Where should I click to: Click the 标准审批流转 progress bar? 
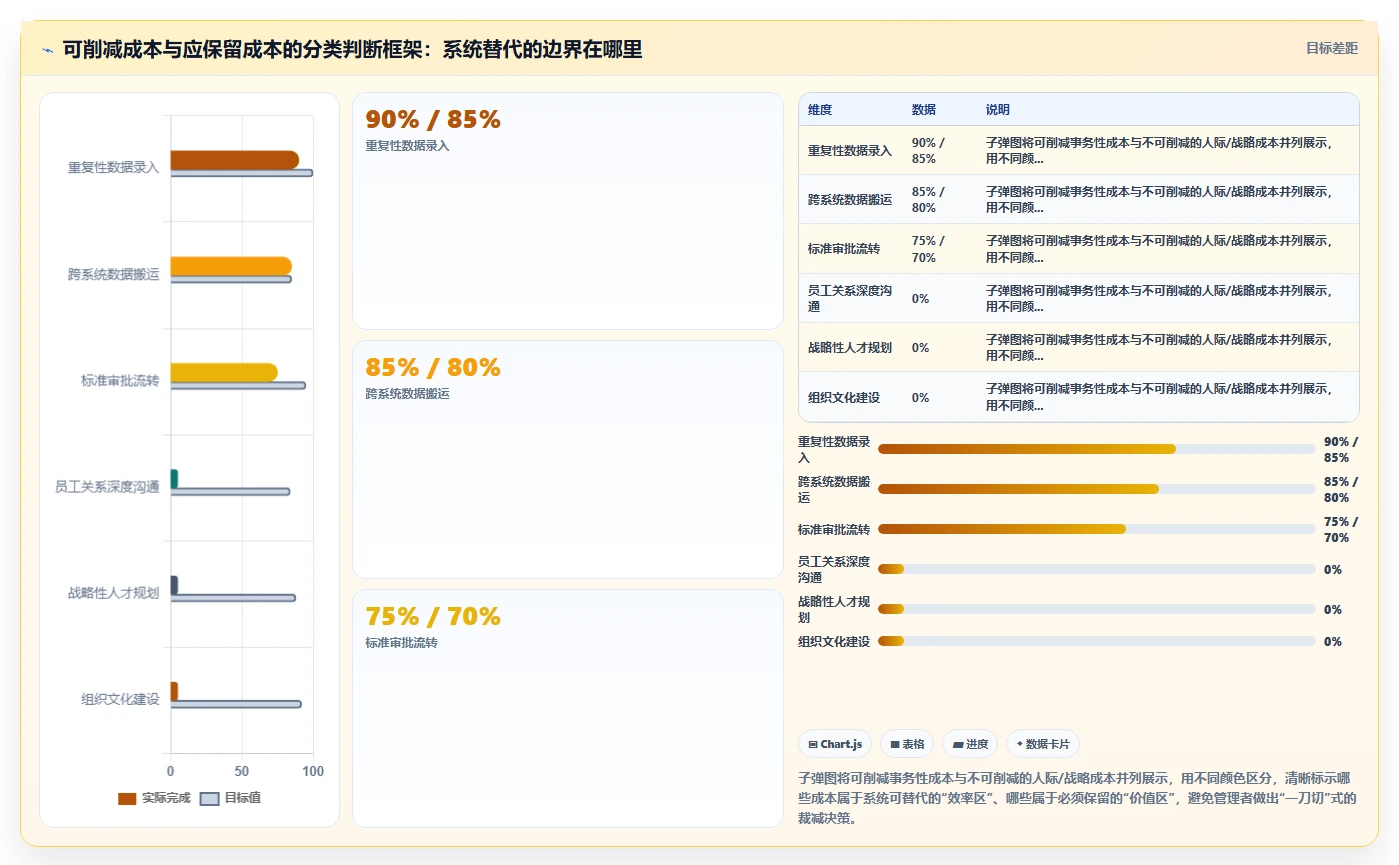(1096, 529)
